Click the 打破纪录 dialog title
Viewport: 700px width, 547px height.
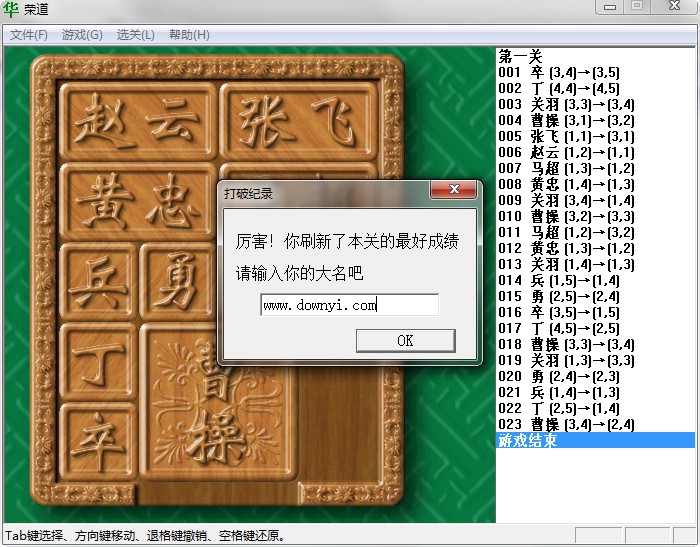click(248, 193)
